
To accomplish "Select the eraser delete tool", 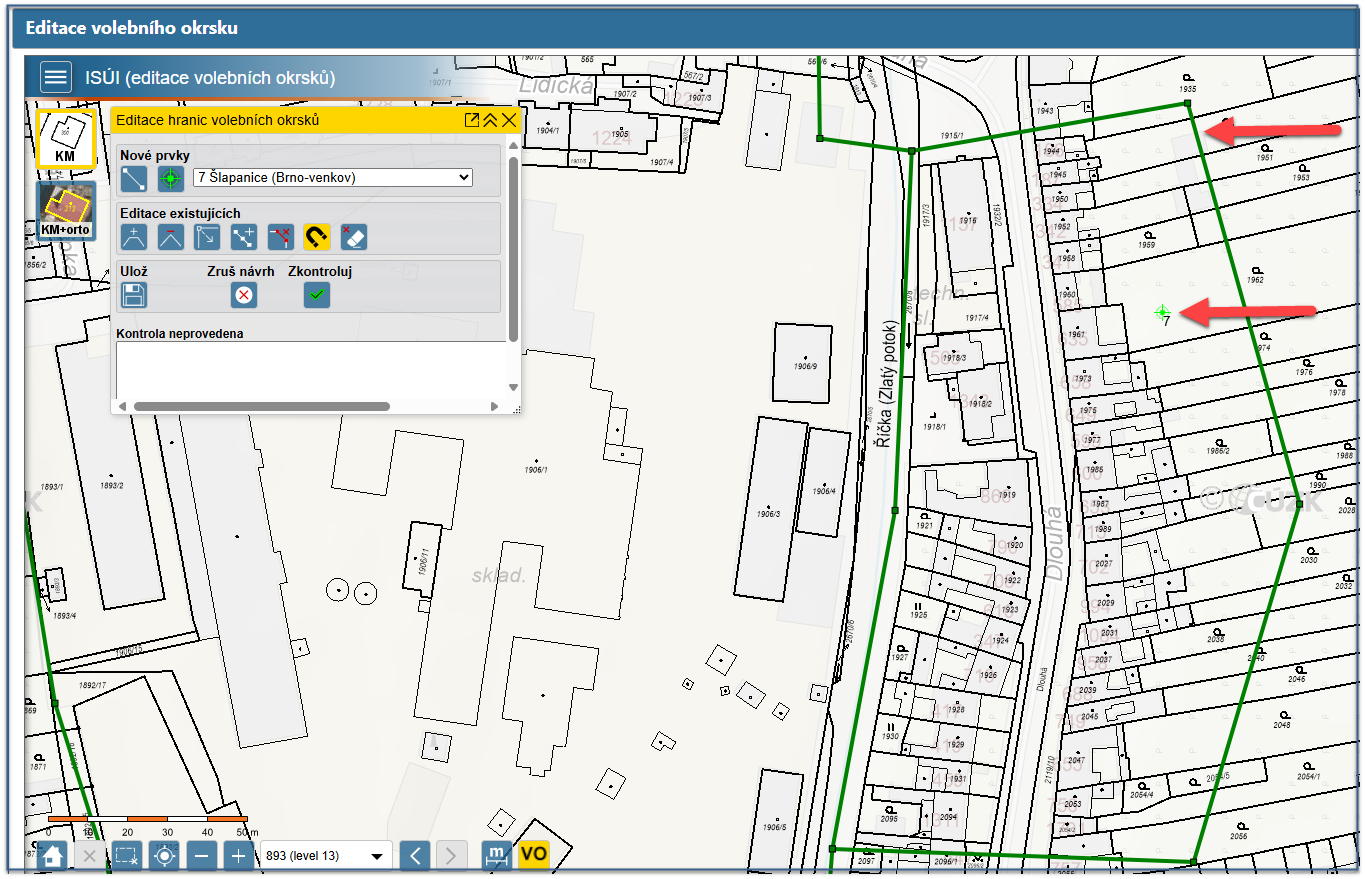I will (x=354, y=237).
